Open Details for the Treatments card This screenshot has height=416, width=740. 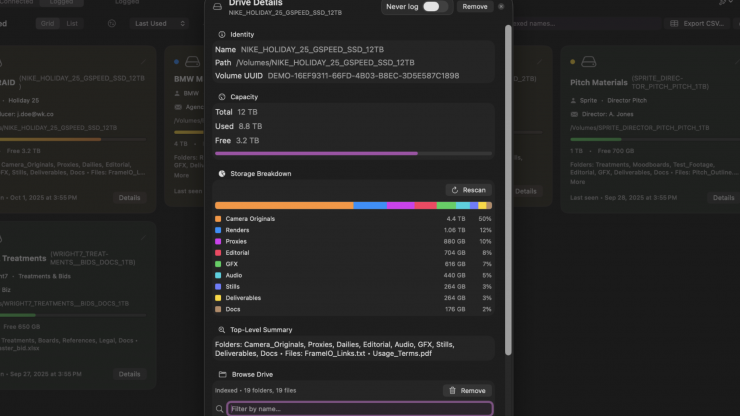point(129,374)
